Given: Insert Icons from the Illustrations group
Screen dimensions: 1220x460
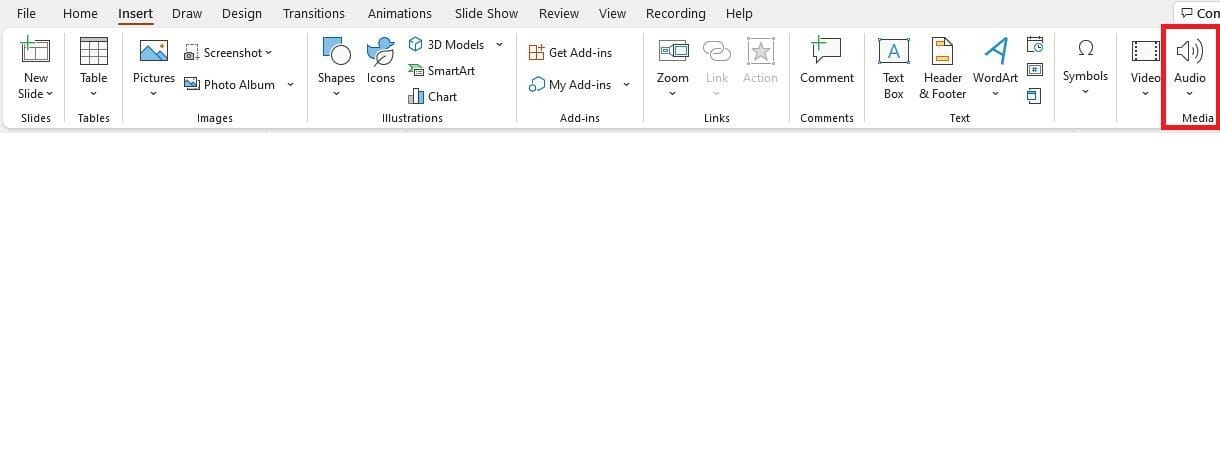Looking at the screenshot, I should coord(380,61).
